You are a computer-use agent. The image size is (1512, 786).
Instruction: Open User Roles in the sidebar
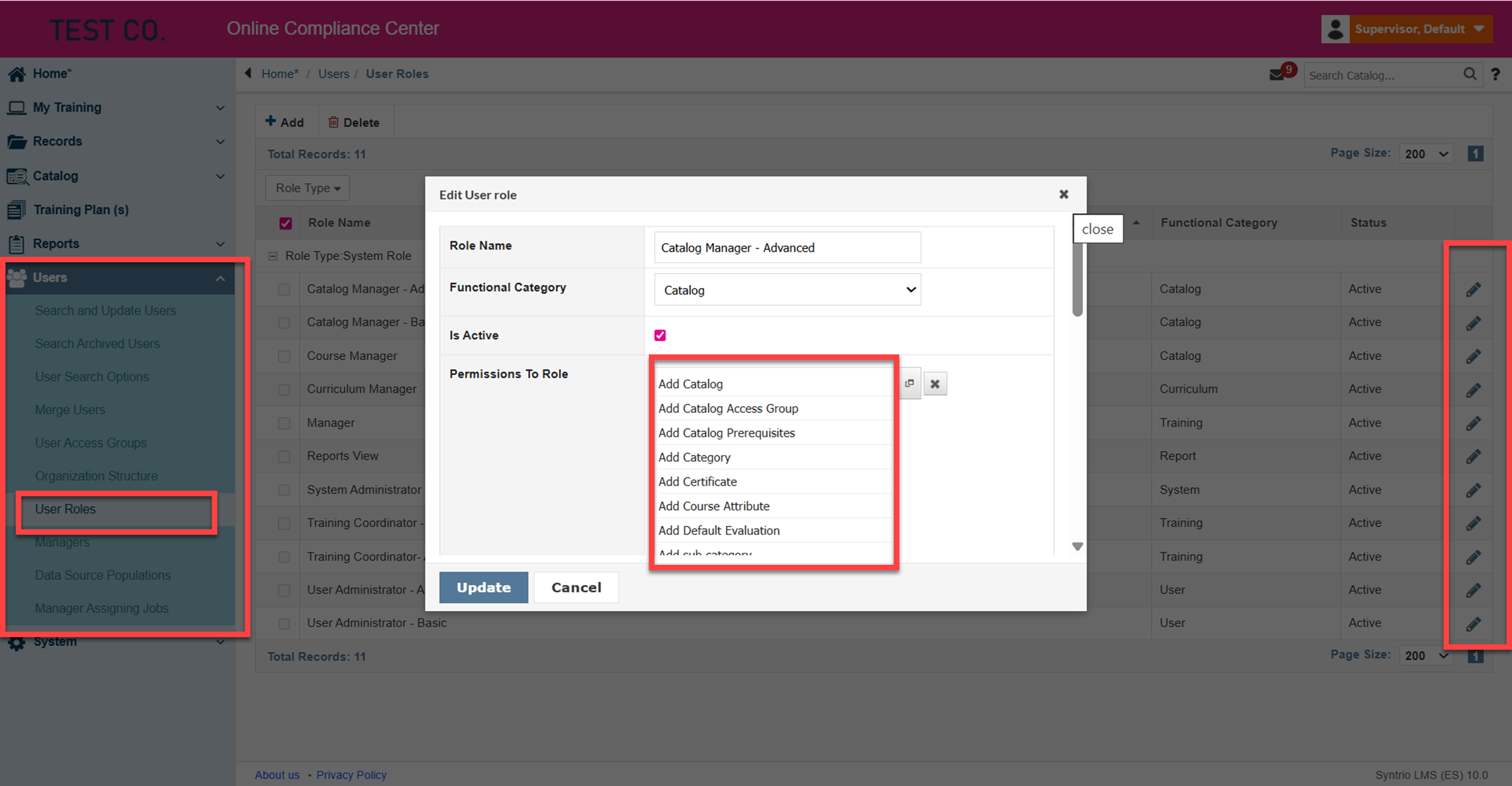pyautogui.click(x=65, y=509)
